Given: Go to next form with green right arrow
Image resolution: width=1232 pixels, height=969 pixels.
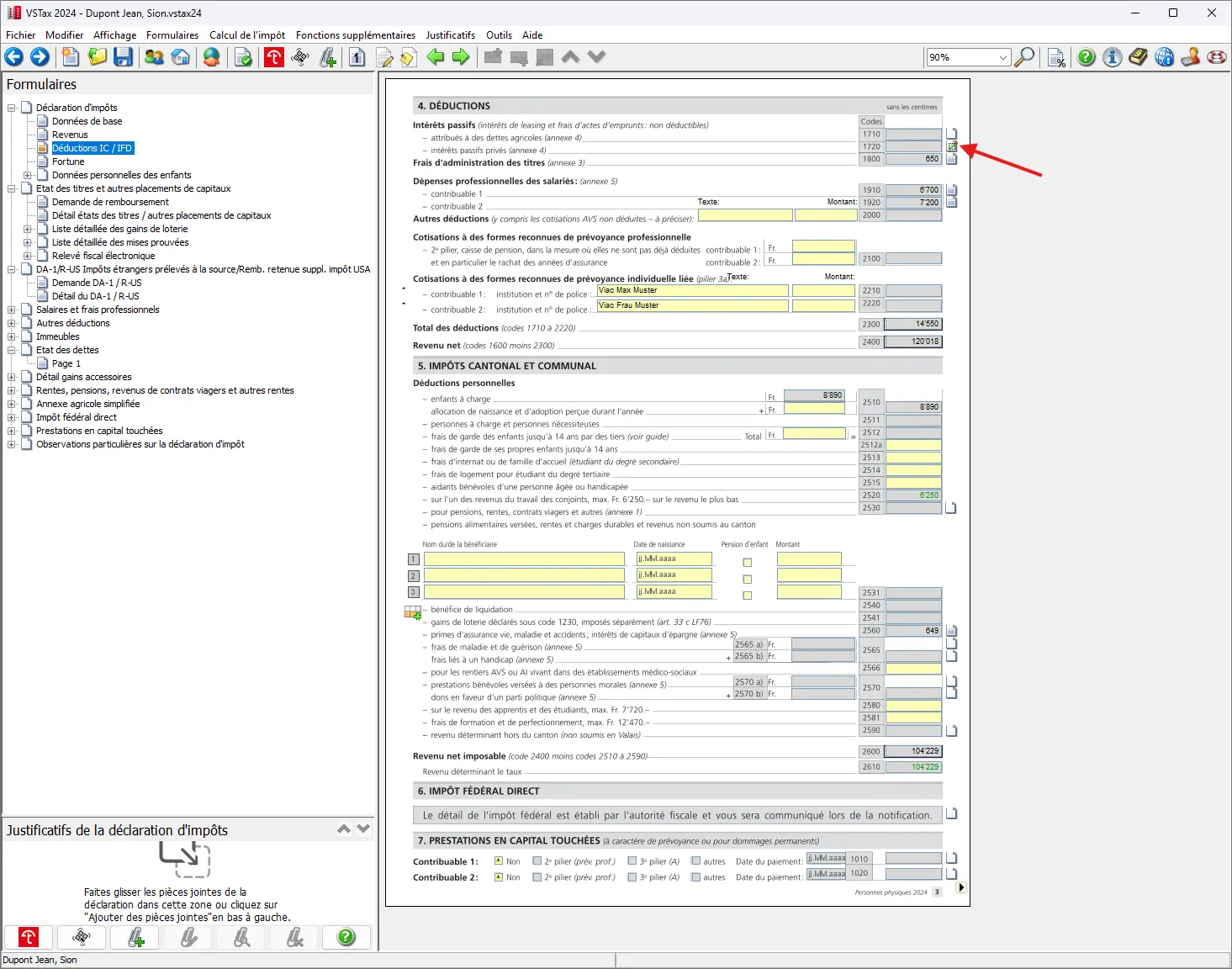Looking at the screenshot, I should [x=461, y=57].
